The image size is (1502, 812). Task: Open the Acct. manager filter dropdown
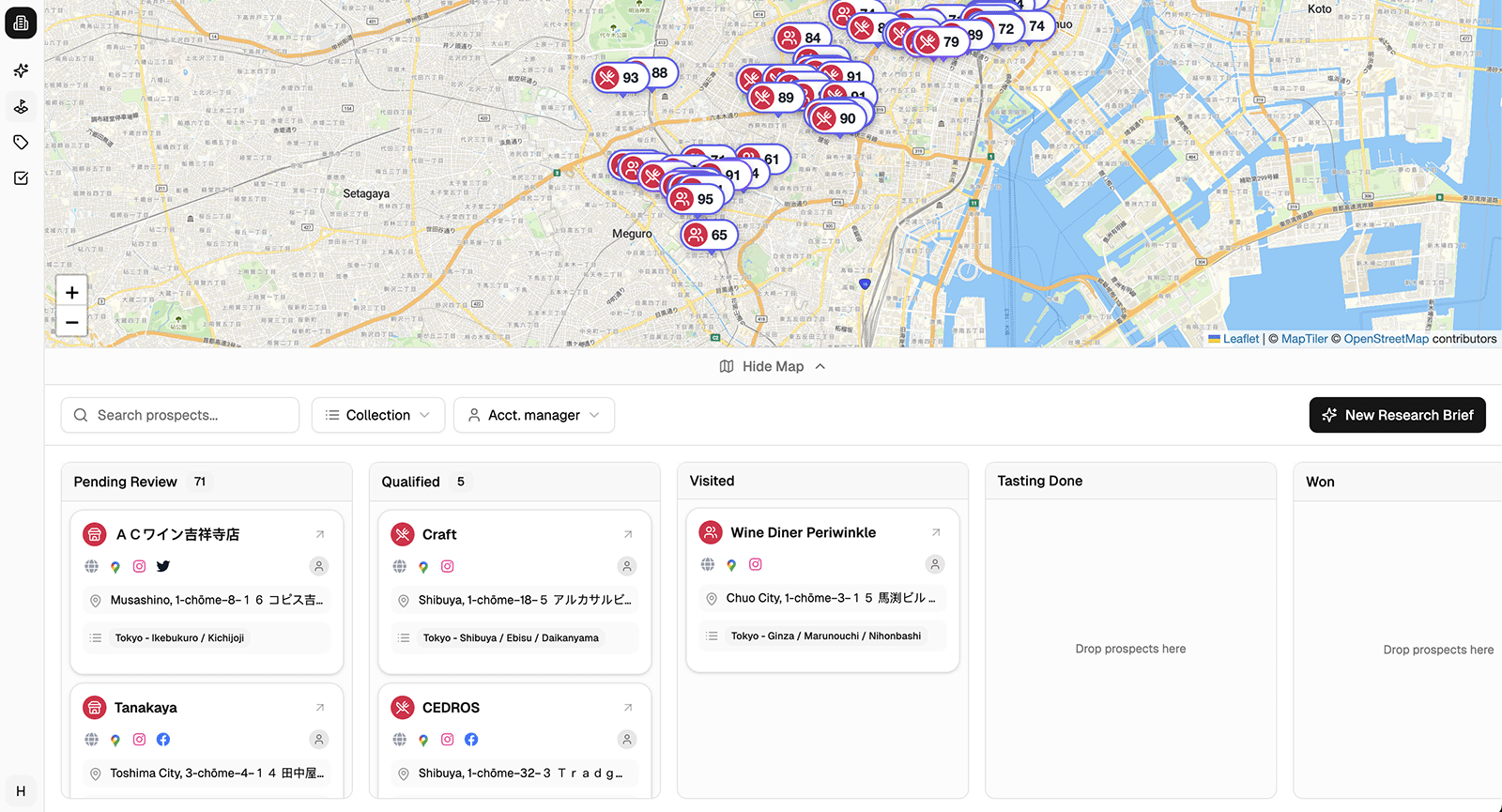[534, 415]
